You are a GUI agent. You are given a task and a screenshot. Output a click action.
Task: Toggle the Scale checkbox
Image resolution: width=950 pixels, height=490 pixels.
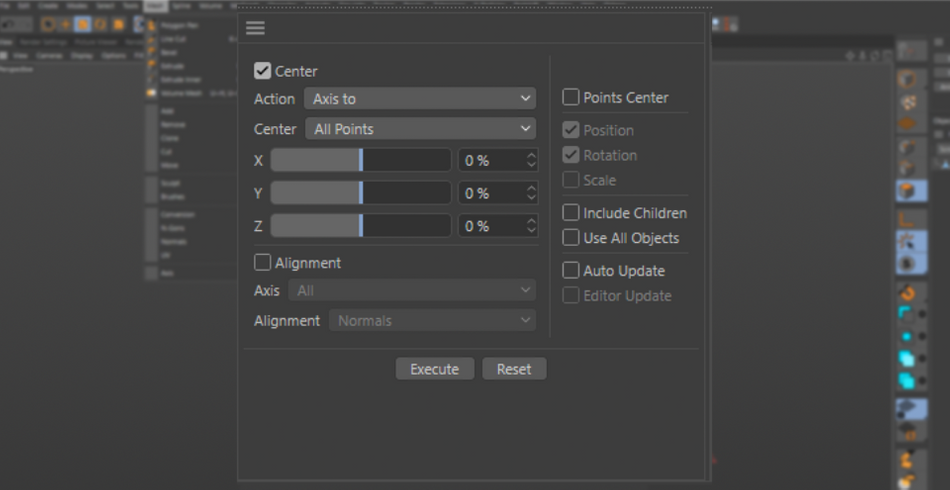[x=571, y=180]
